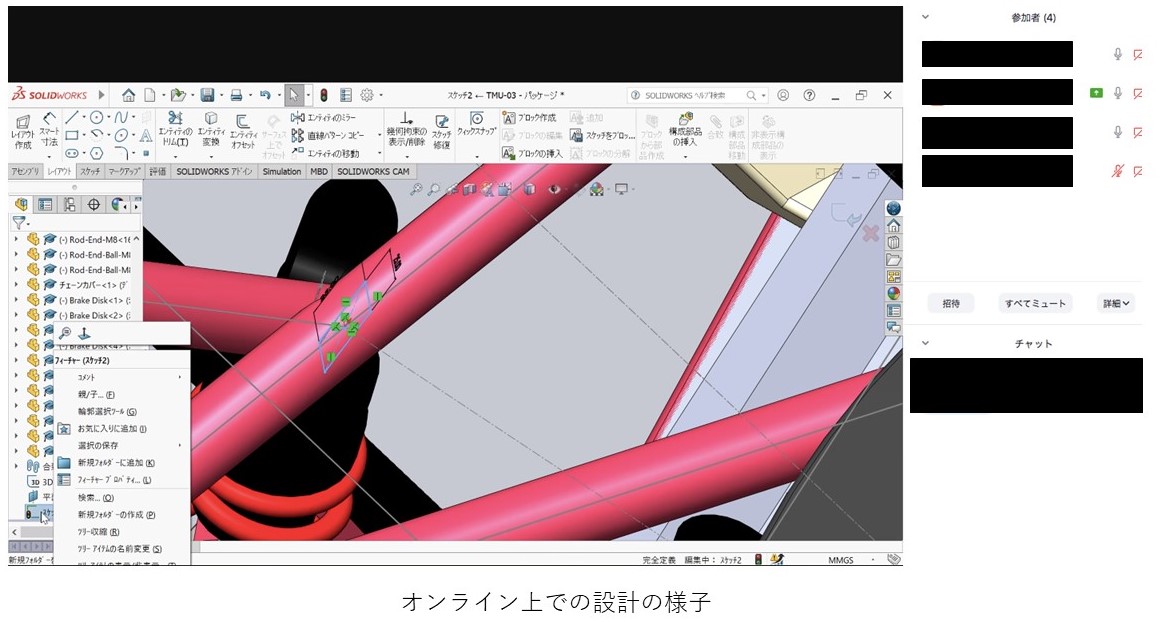The width and height of the screenshot is (1162, 622).
Task: Click the 招待 button
Action: (950, 303)
